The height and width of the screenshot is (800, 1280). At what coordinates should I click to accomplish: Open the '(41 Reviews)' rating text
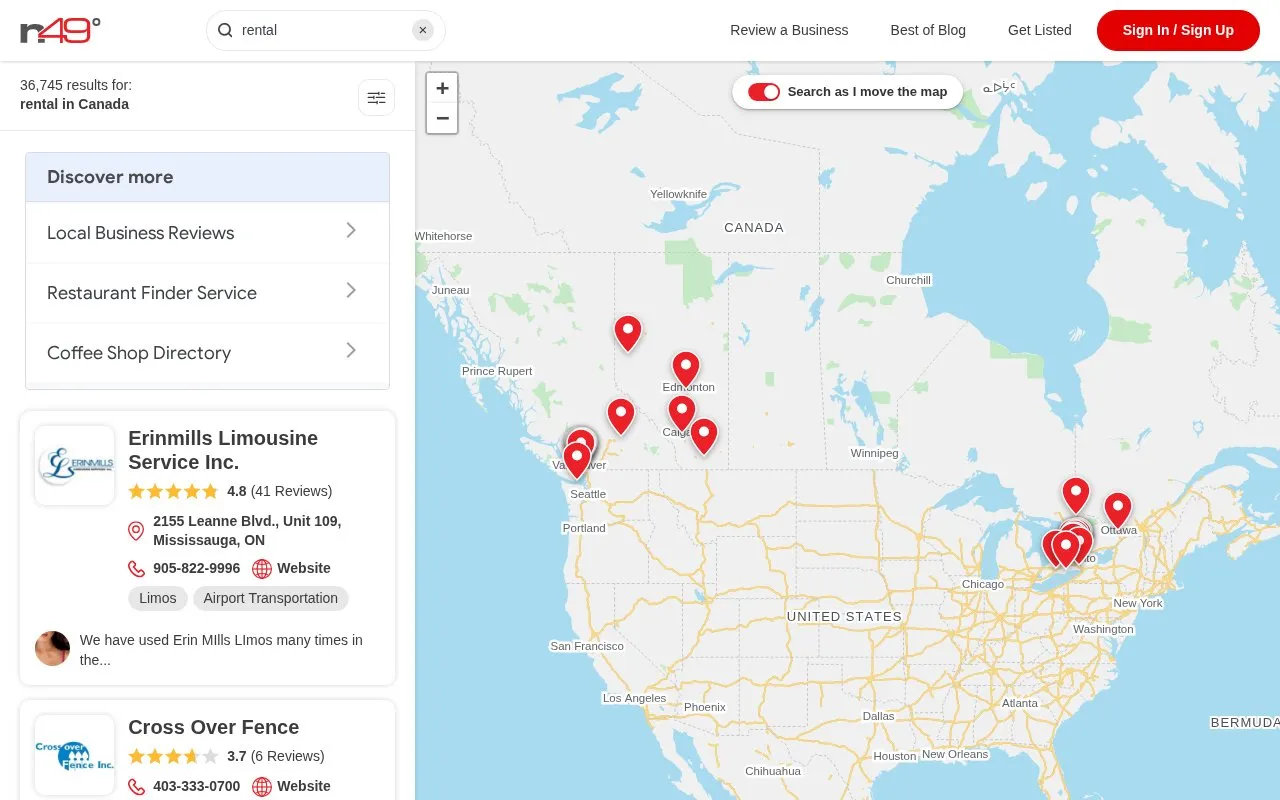[x=291, y=491]
